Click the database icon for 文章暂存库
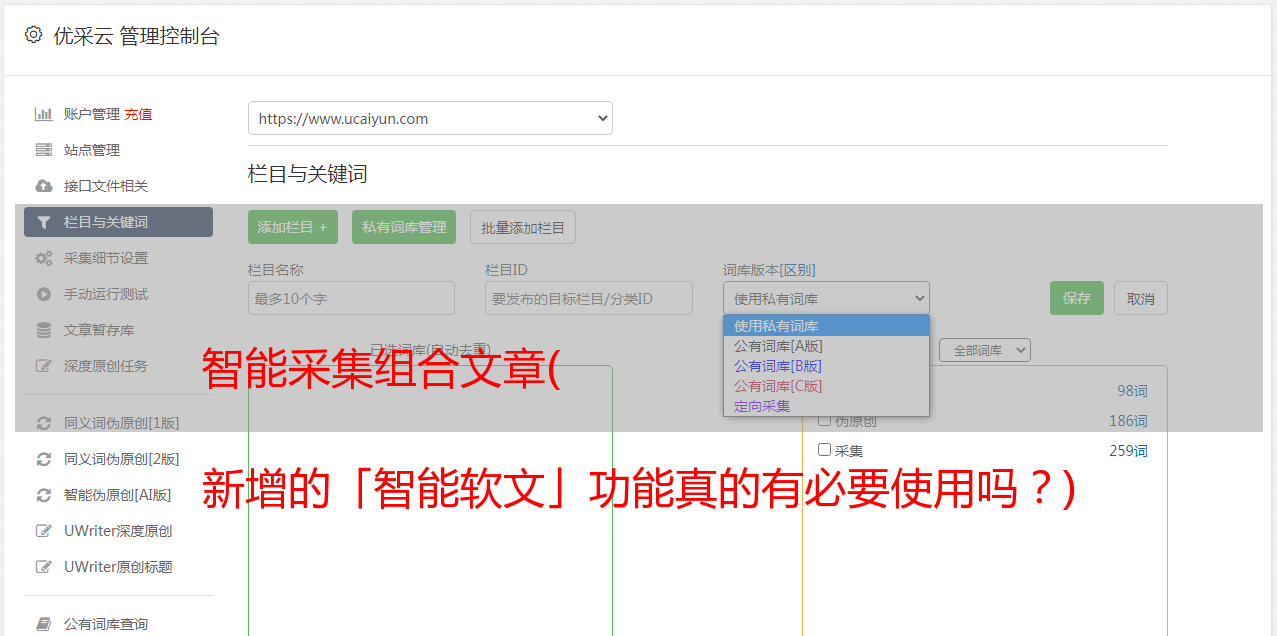The image size is (1277, 636). point(43,330)
